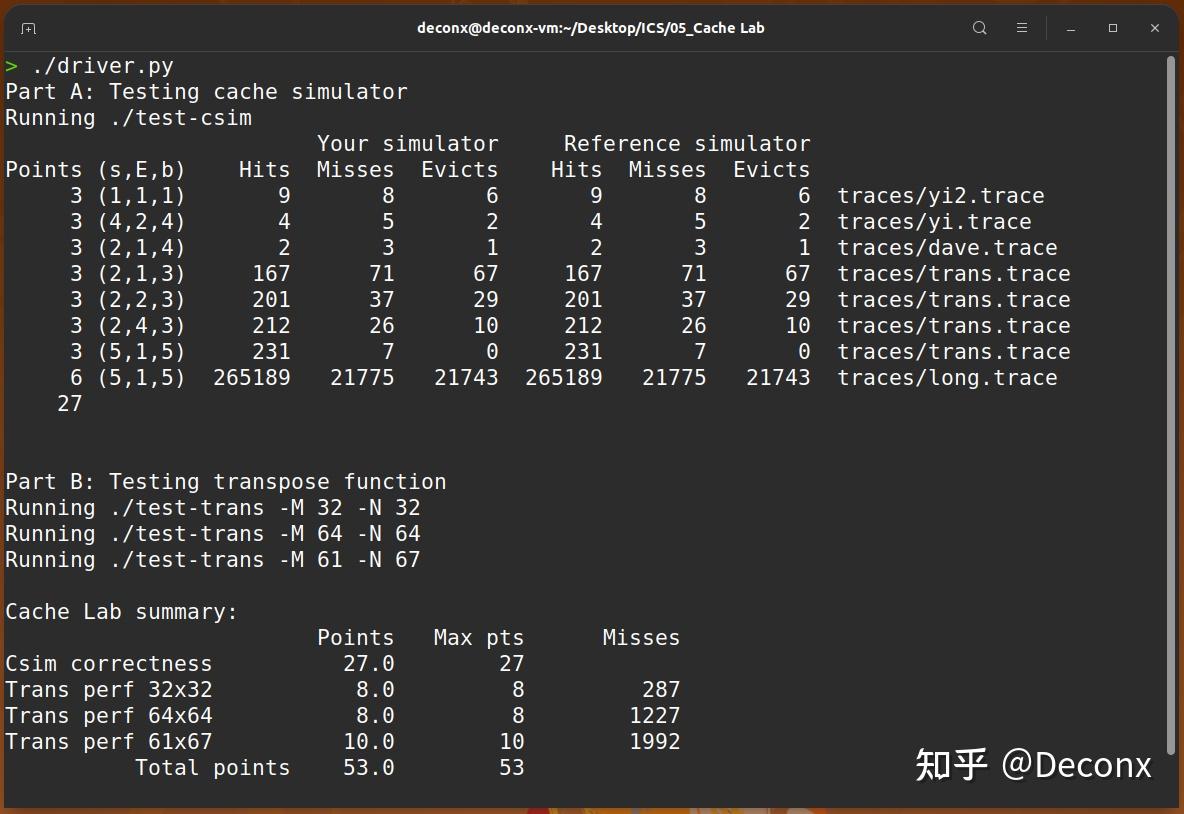Select the 'Cache Lab summary:' heading text
This screenshot has height=814, width=1184.
(x=120, y=611)
